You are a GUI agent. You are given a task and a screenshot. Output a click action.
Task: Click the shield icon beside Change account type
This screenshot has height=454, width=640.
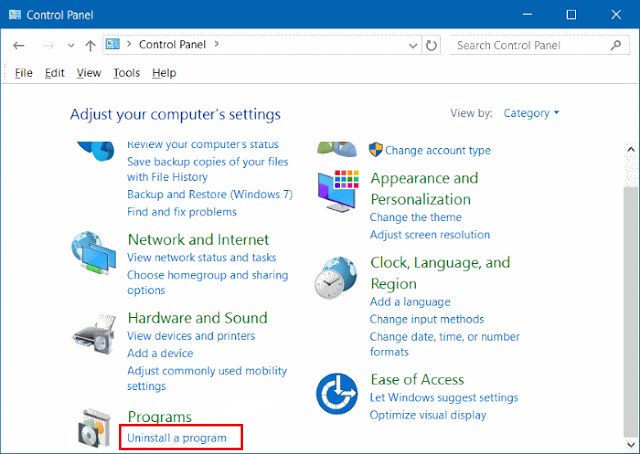[x=376, y=150]
